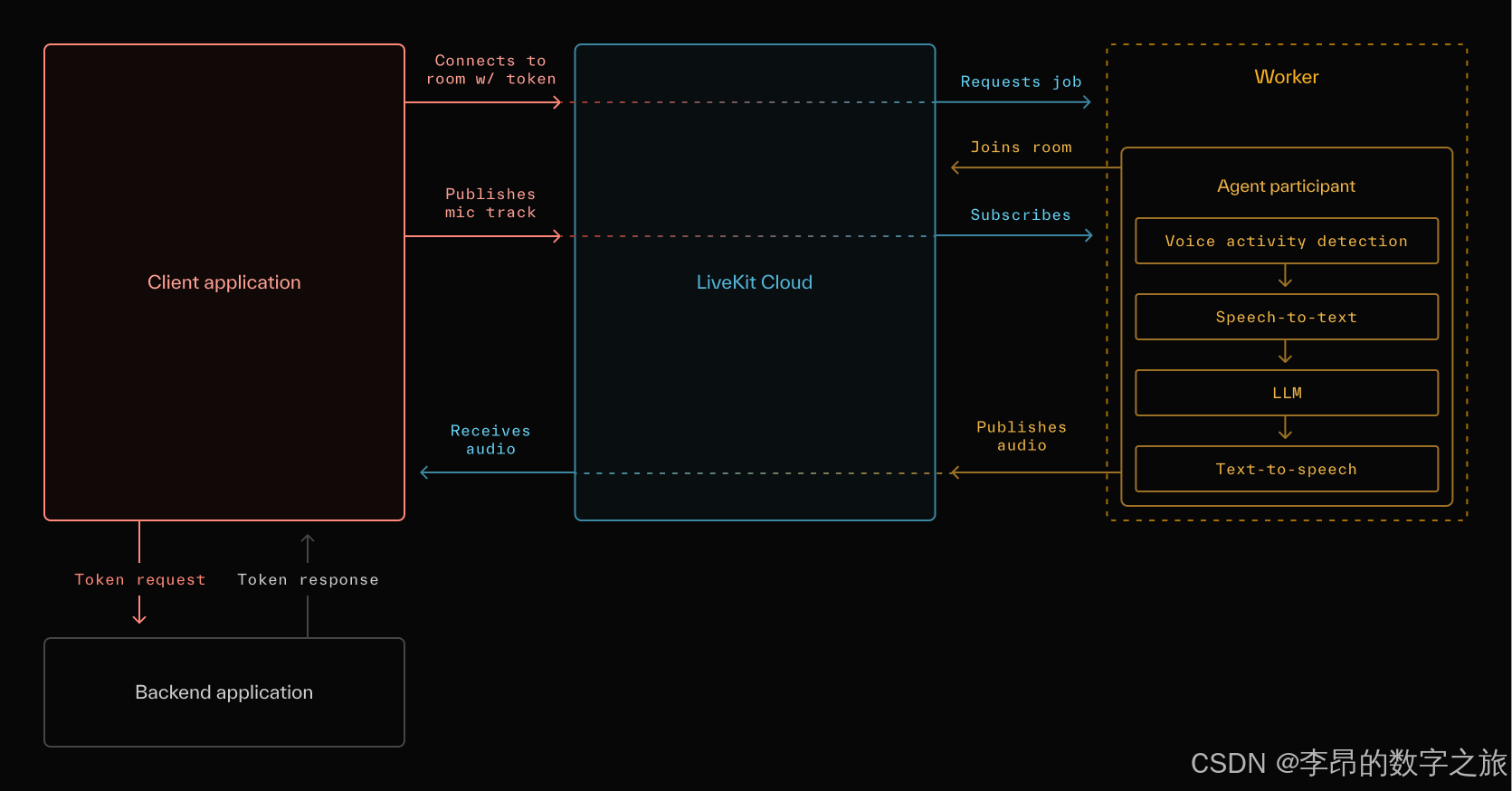Select the Token response label
The width and height of the screenshot is (1512, 791).
coord(308,579)
